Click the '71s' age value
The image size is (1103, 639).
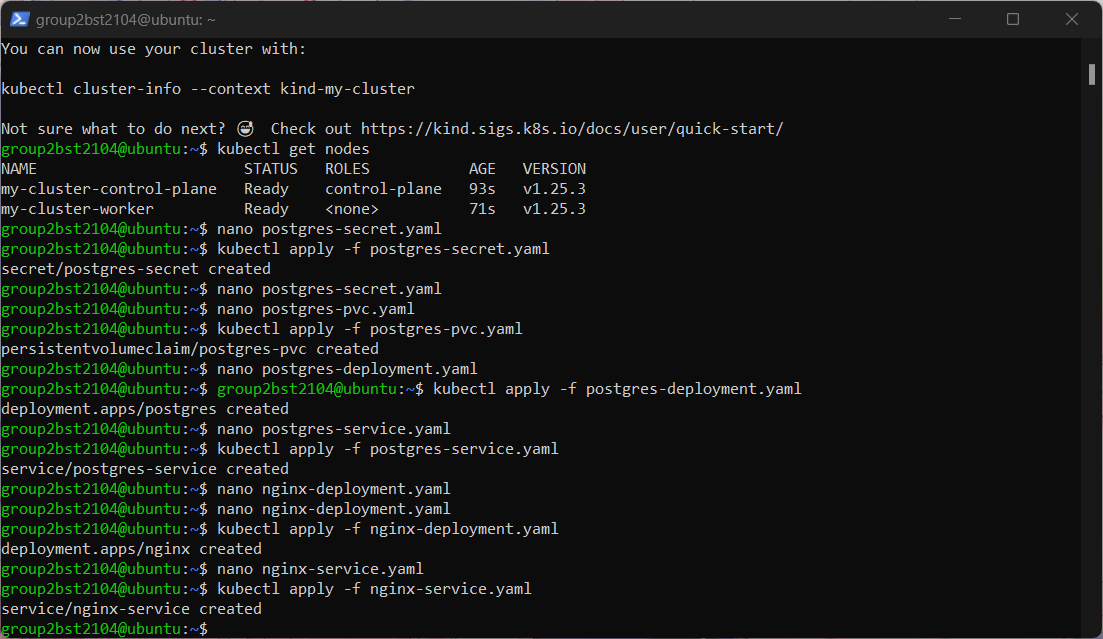[x=483, y=209]
